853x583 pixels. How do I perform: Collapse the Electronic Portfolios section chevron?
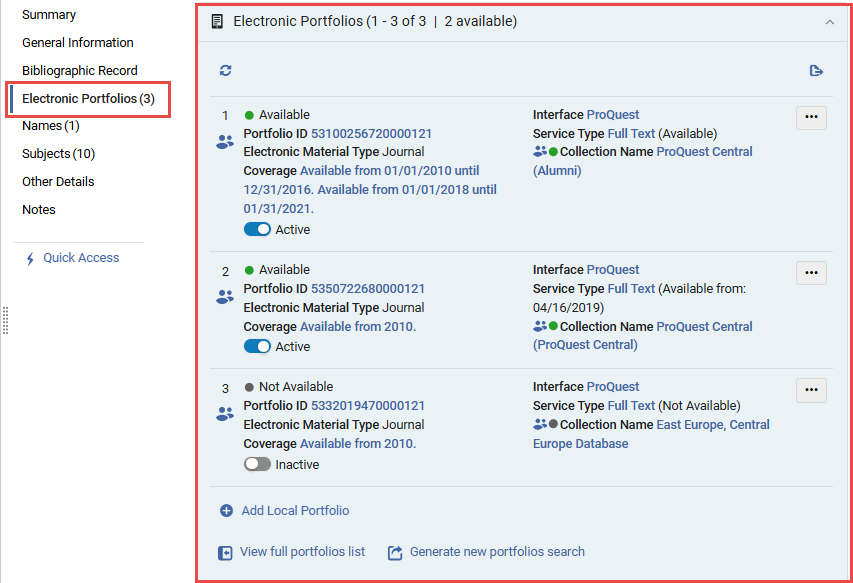point(829,21)
